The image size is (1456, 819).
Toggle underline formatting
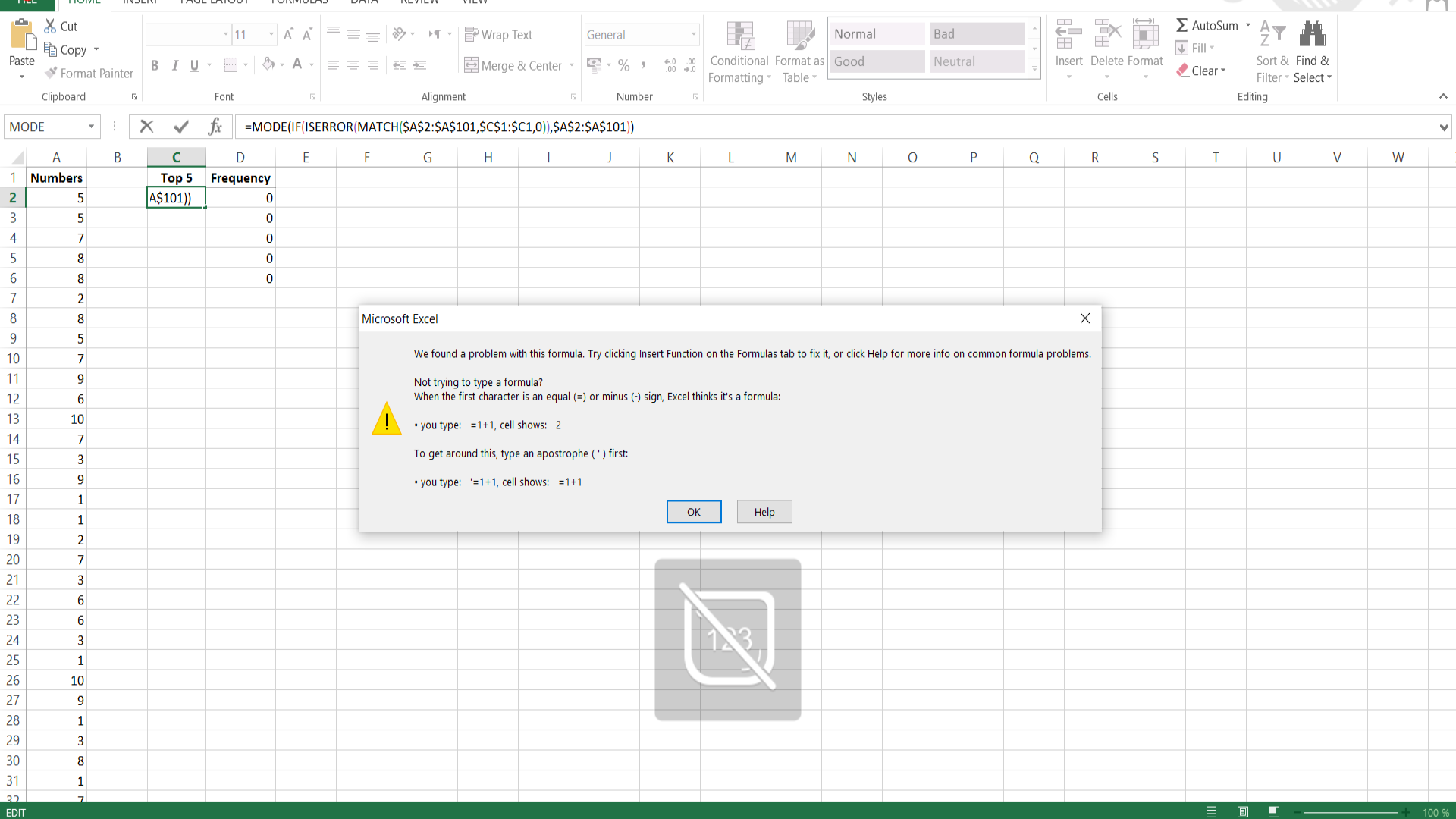coord(194,65)
